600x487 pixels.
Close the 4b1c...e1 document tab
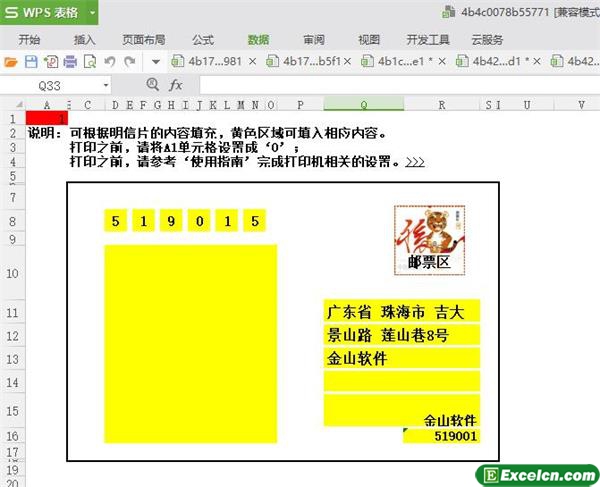(x=442, y=61)
